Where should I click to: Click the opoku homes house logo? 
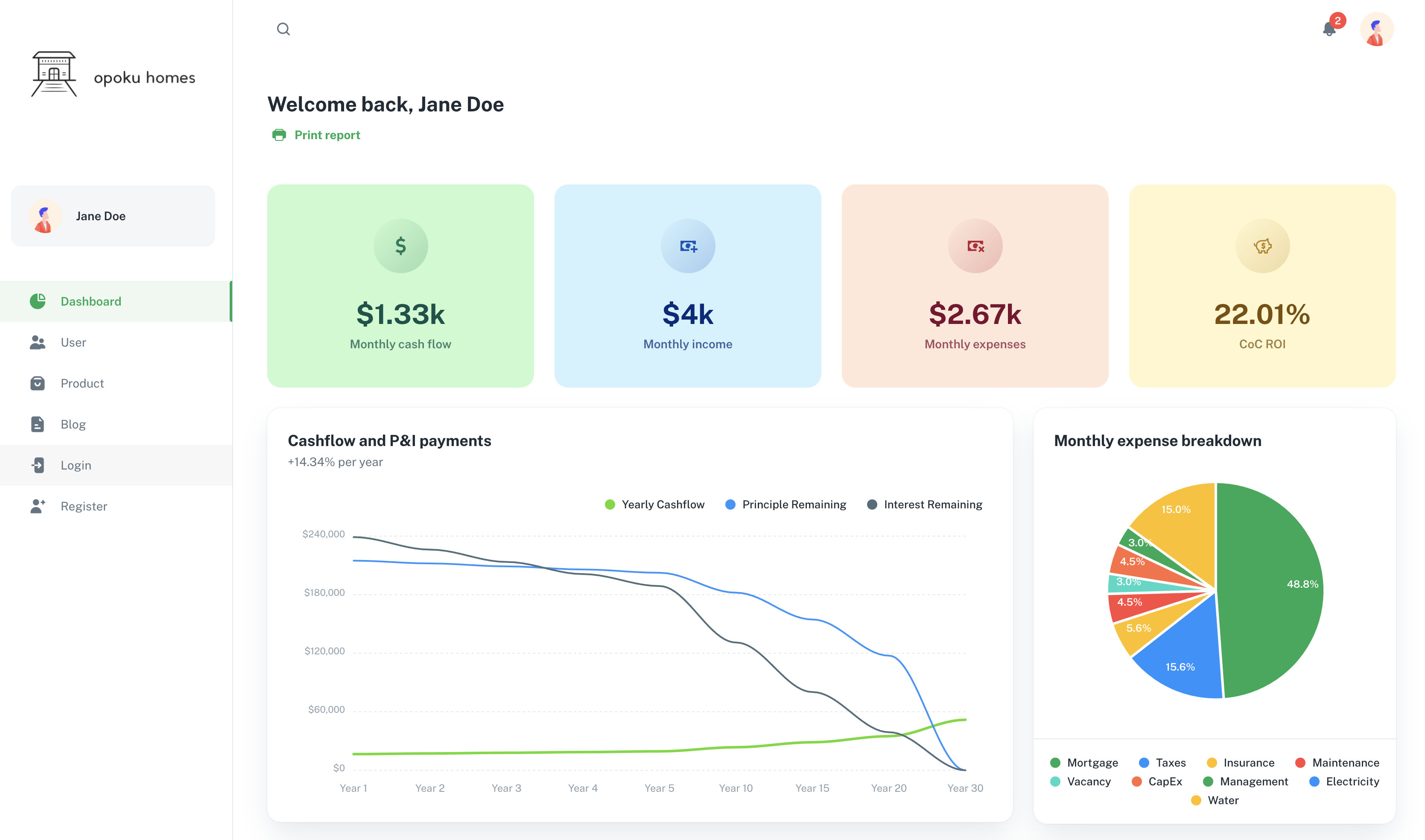(54, 74)
